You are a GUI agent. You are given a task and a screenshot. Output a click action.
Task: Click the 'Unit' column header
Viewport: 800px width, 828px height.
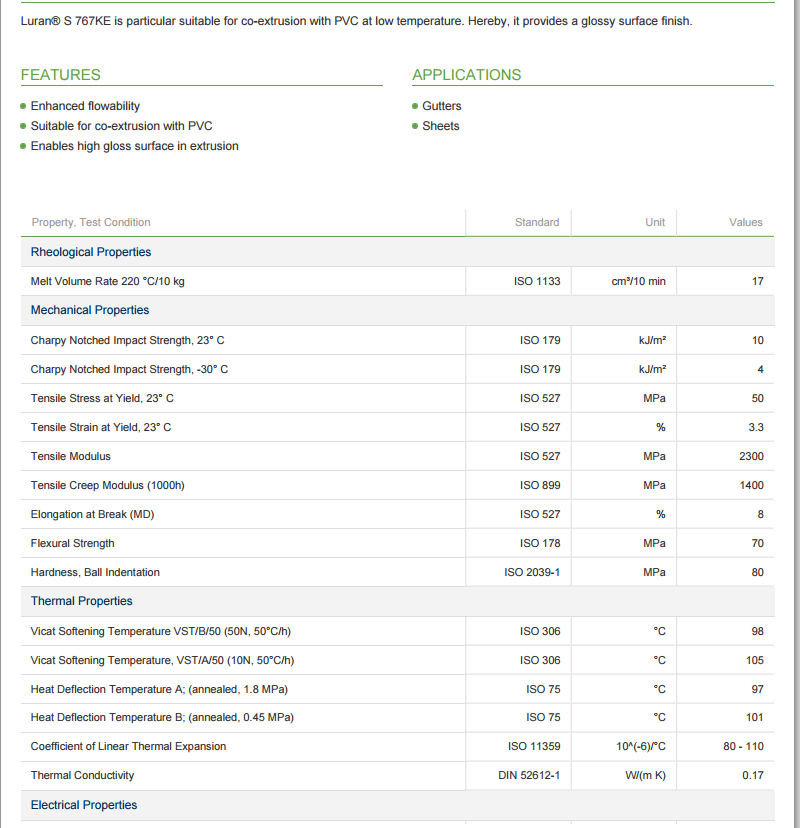[x=655, y=222]
